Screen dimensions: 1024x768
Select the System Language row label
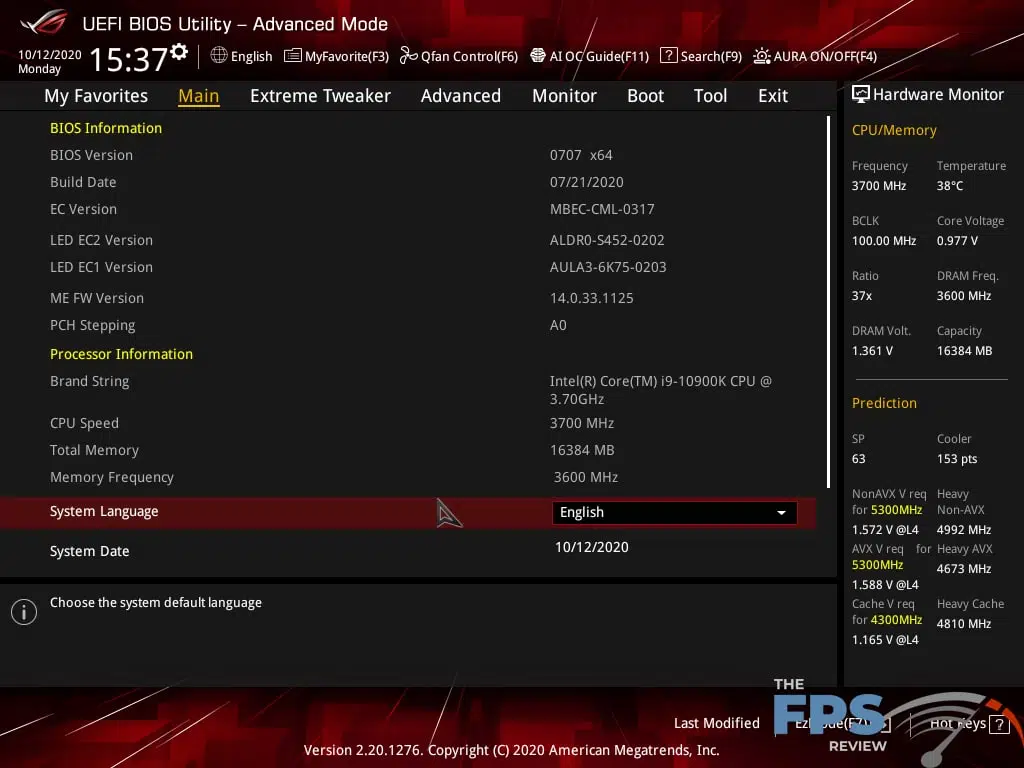coord(104,511)
